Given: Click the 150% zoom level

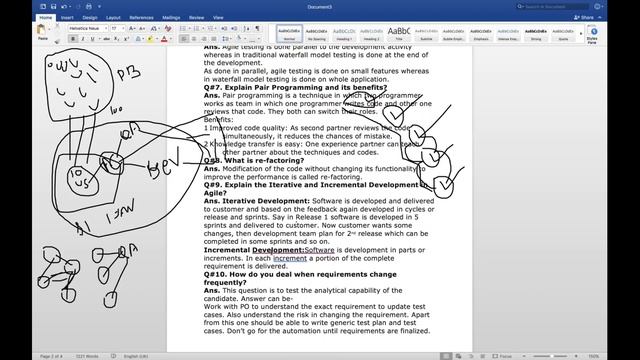Looking at the screenshot, I should [x=594, y=356].
